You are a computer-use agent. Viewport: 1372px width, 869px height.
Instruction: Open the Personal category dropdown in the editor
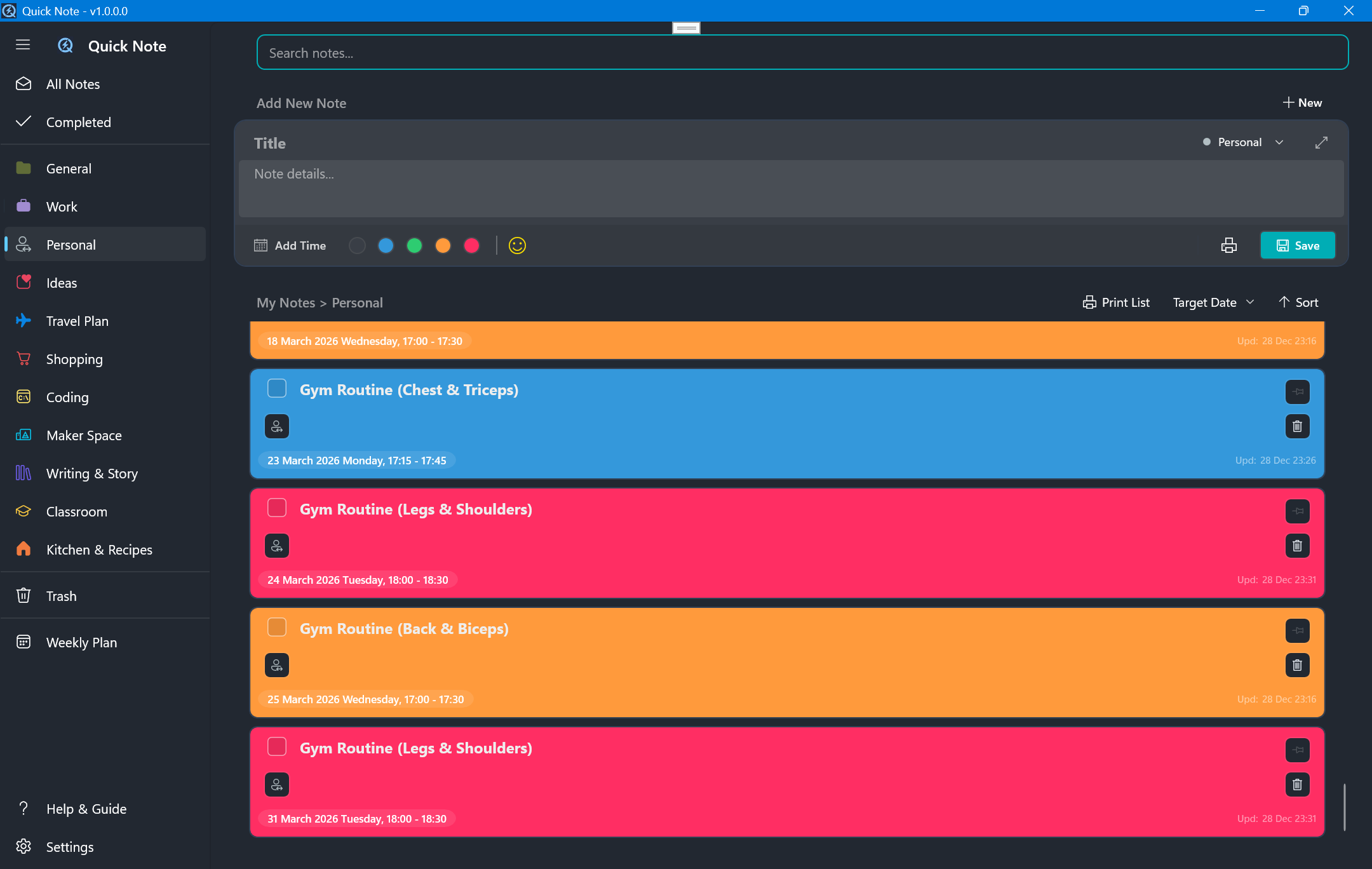(1243, 142)
